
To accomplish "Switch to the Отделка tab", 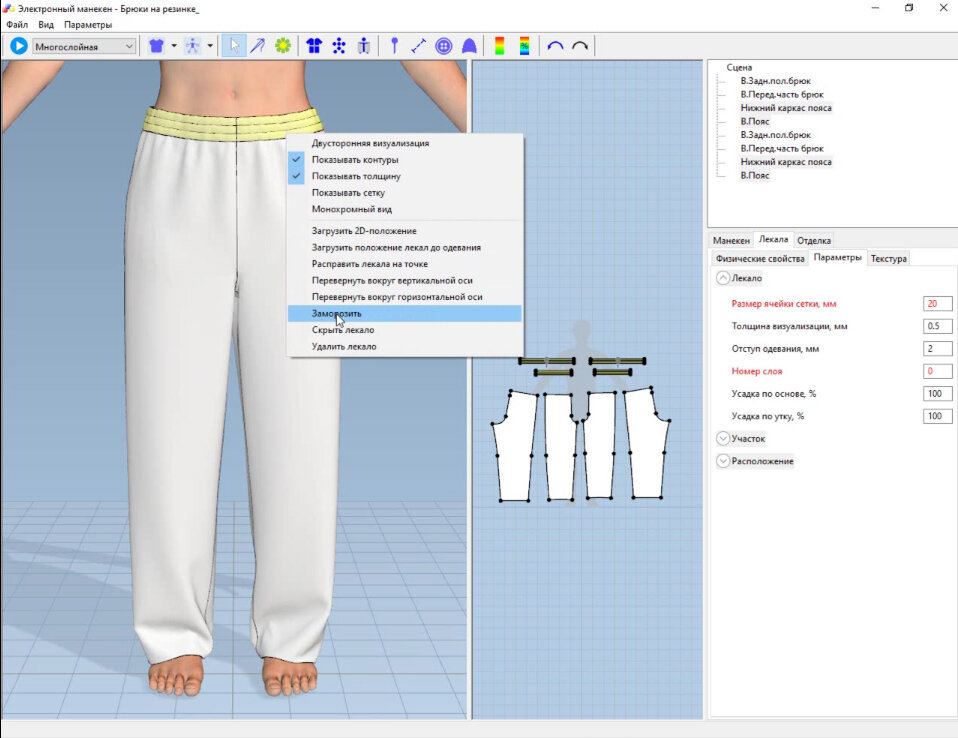I will click(x=814, y=241).
